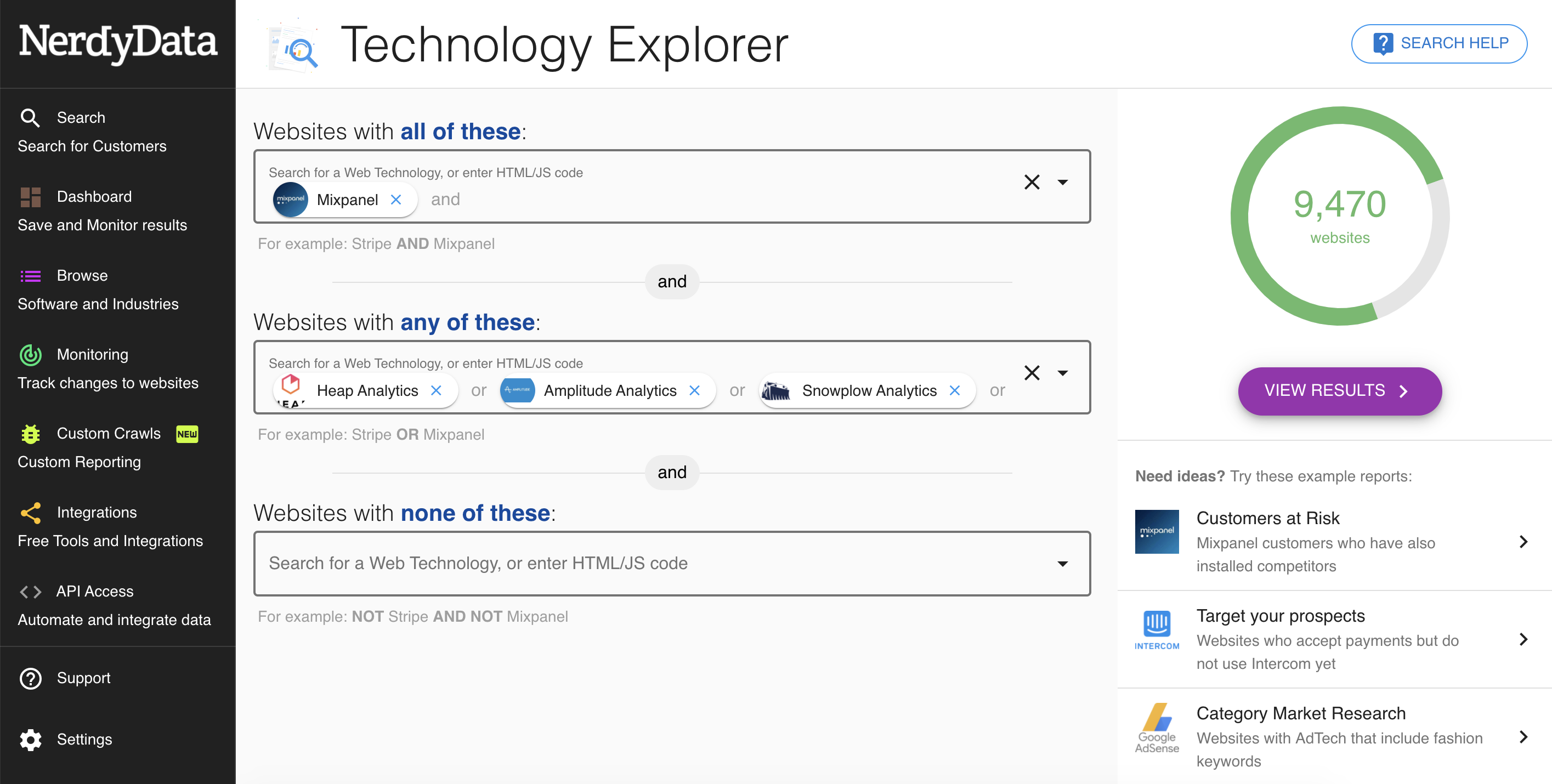Remove the Heap Analytics chip
Screen dimensions: 1552x784
436,390
